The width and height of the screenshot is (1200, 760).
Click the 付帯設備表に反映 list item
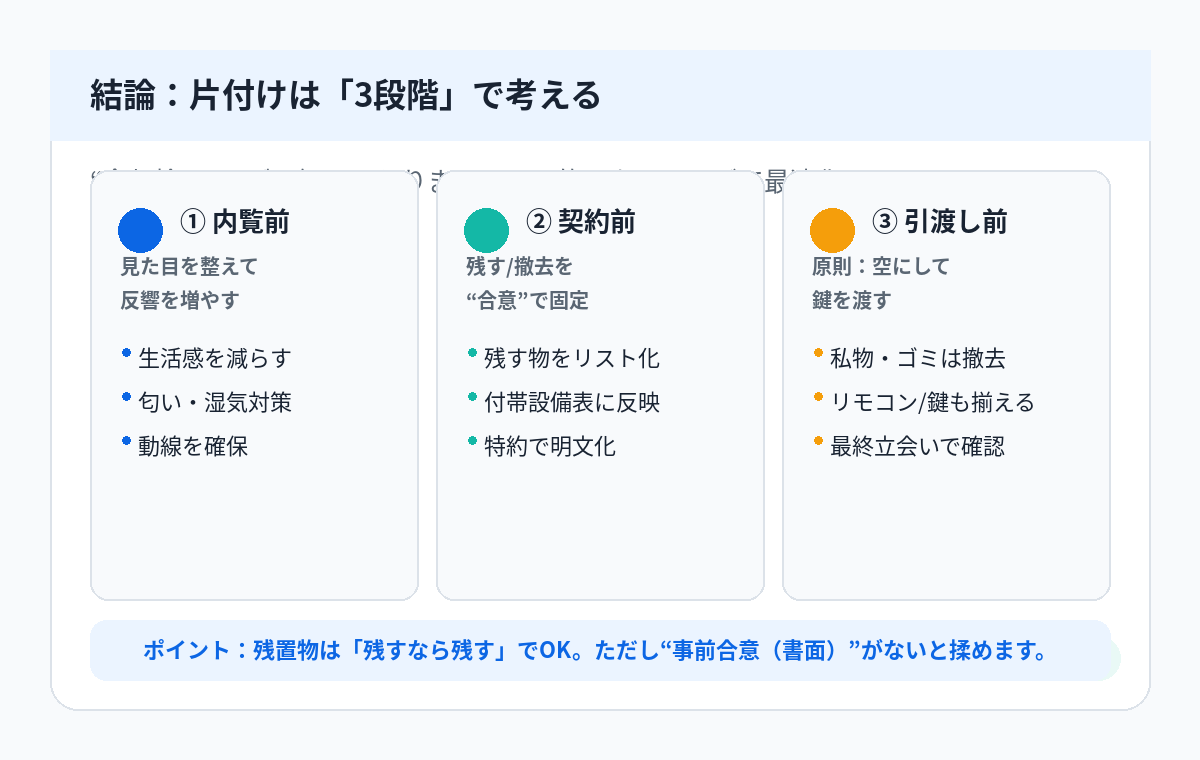point(571,403)
